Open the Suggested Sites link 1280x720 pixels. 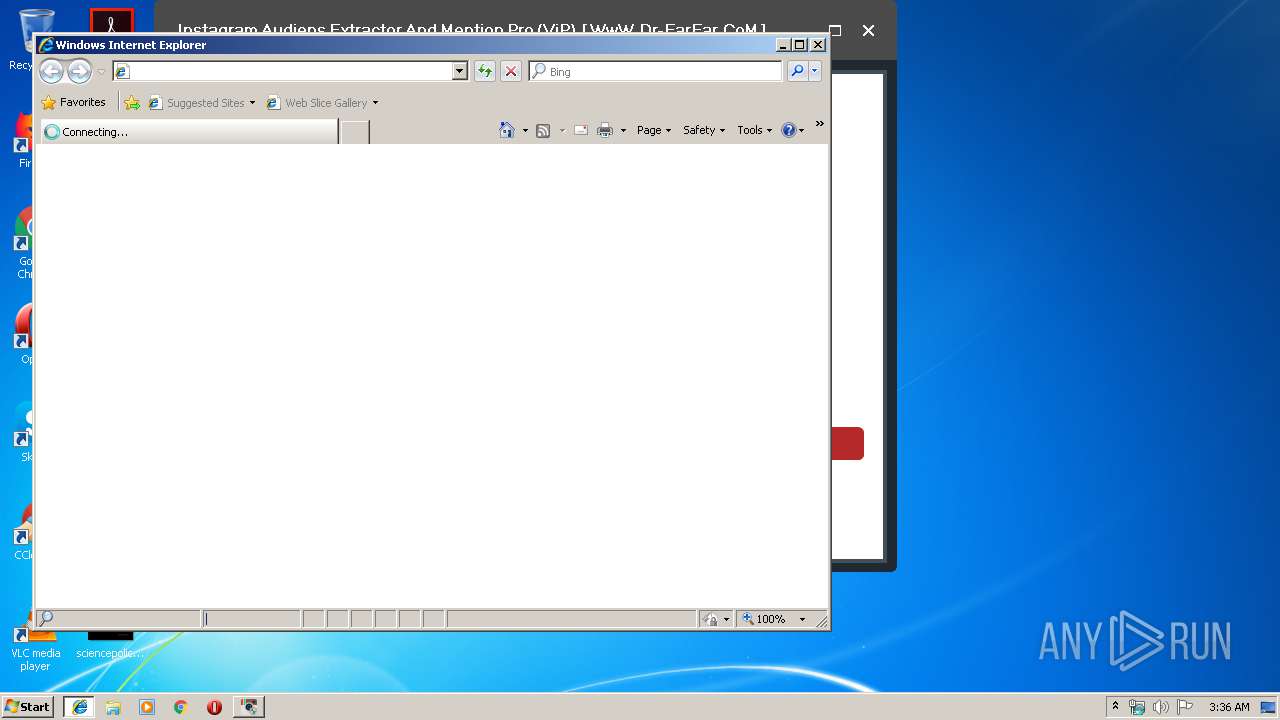point(196,103)
